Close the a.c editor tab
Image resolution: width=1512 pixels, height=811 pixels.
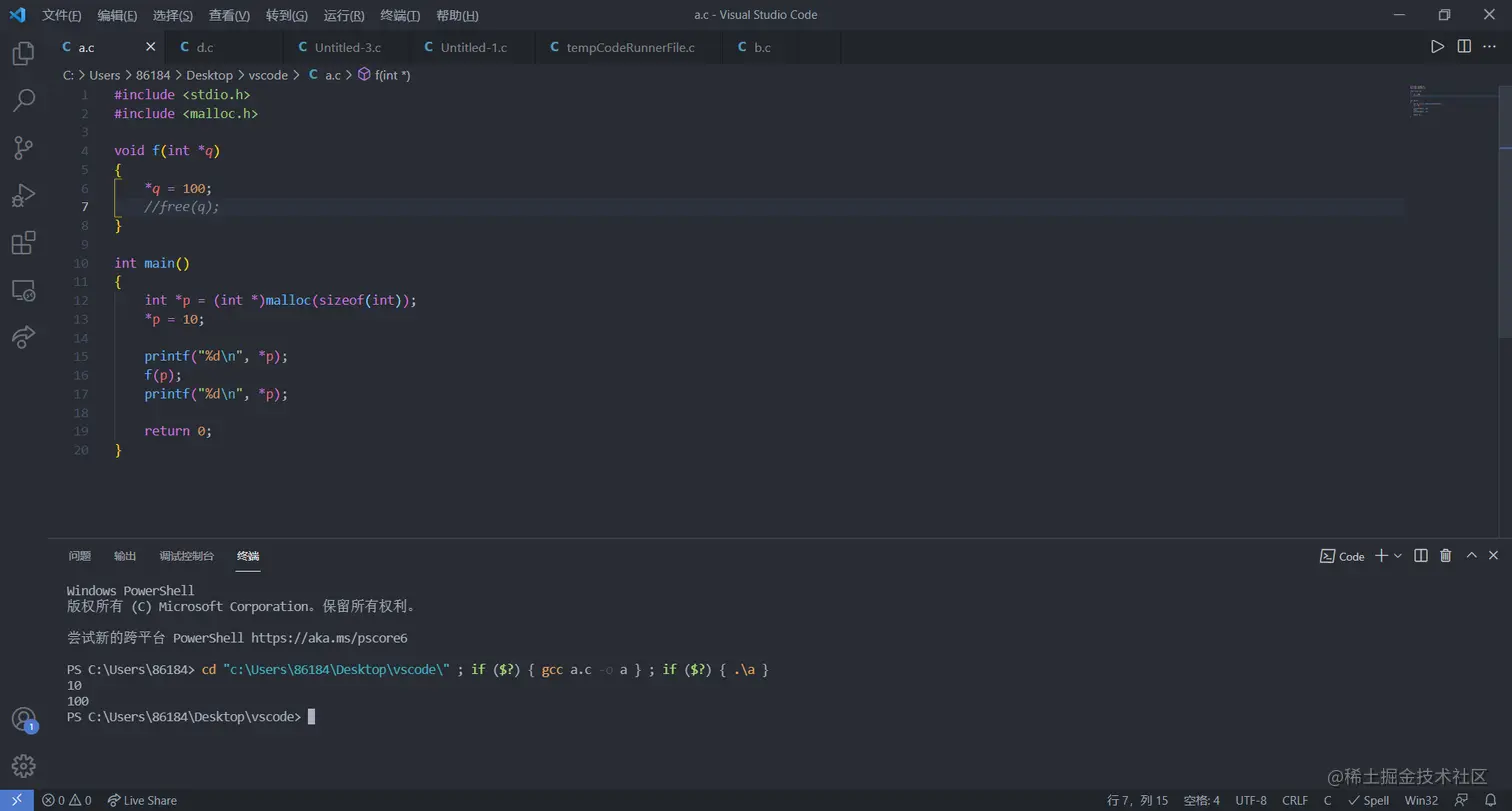point(151,47)
